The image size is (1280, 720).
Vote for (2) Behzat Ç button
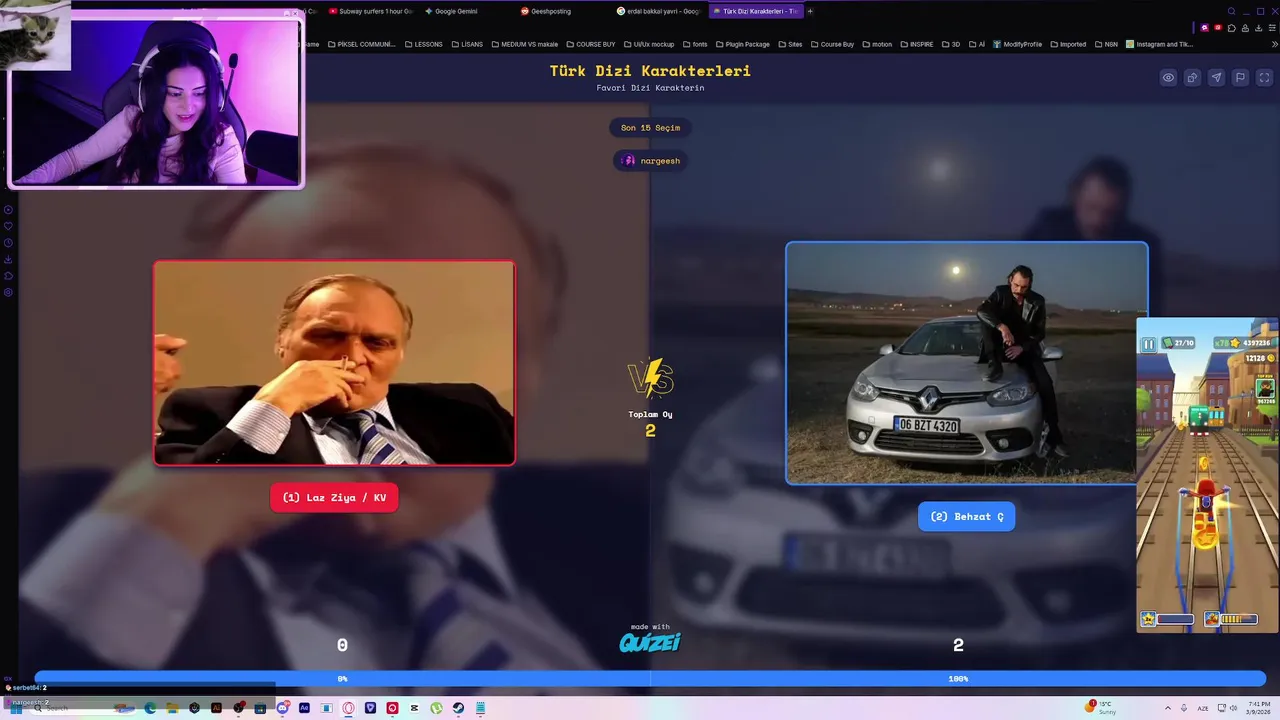[x=966, y=516]
